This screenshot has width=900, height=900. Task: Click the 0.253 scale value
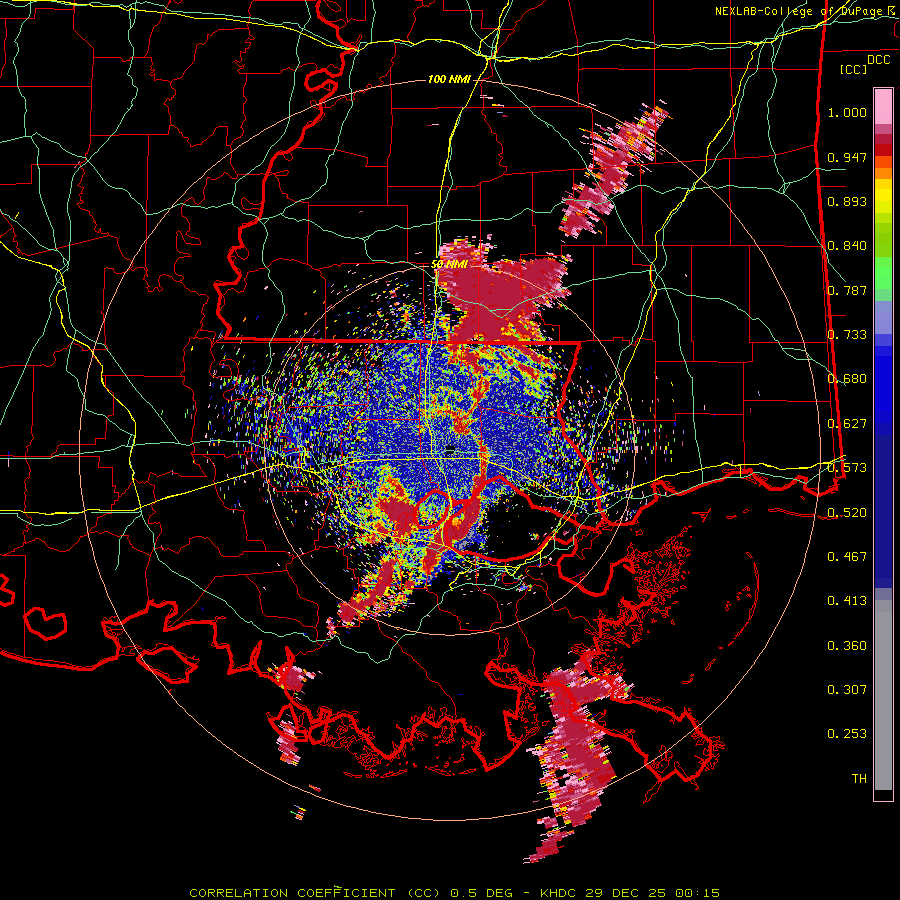tap(847, 734)
